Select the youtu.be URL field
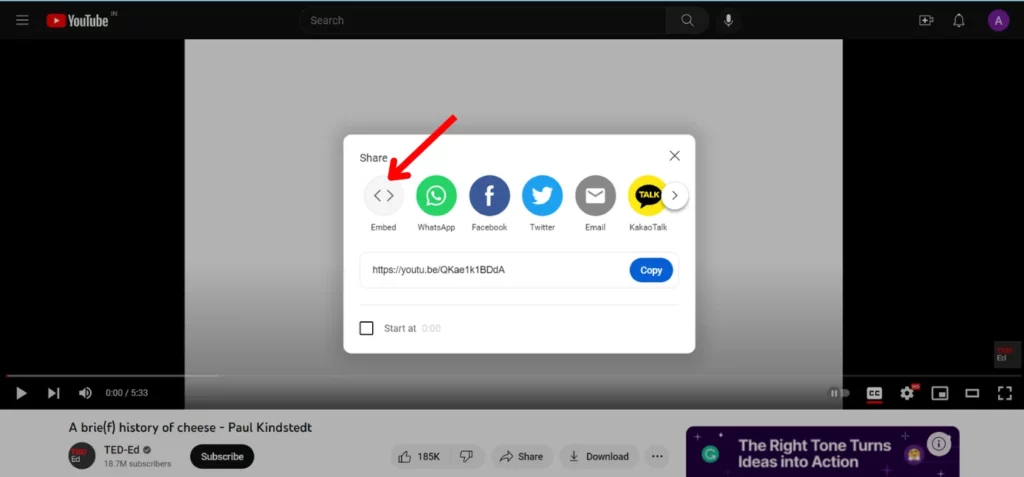 (x=496, y=270)
